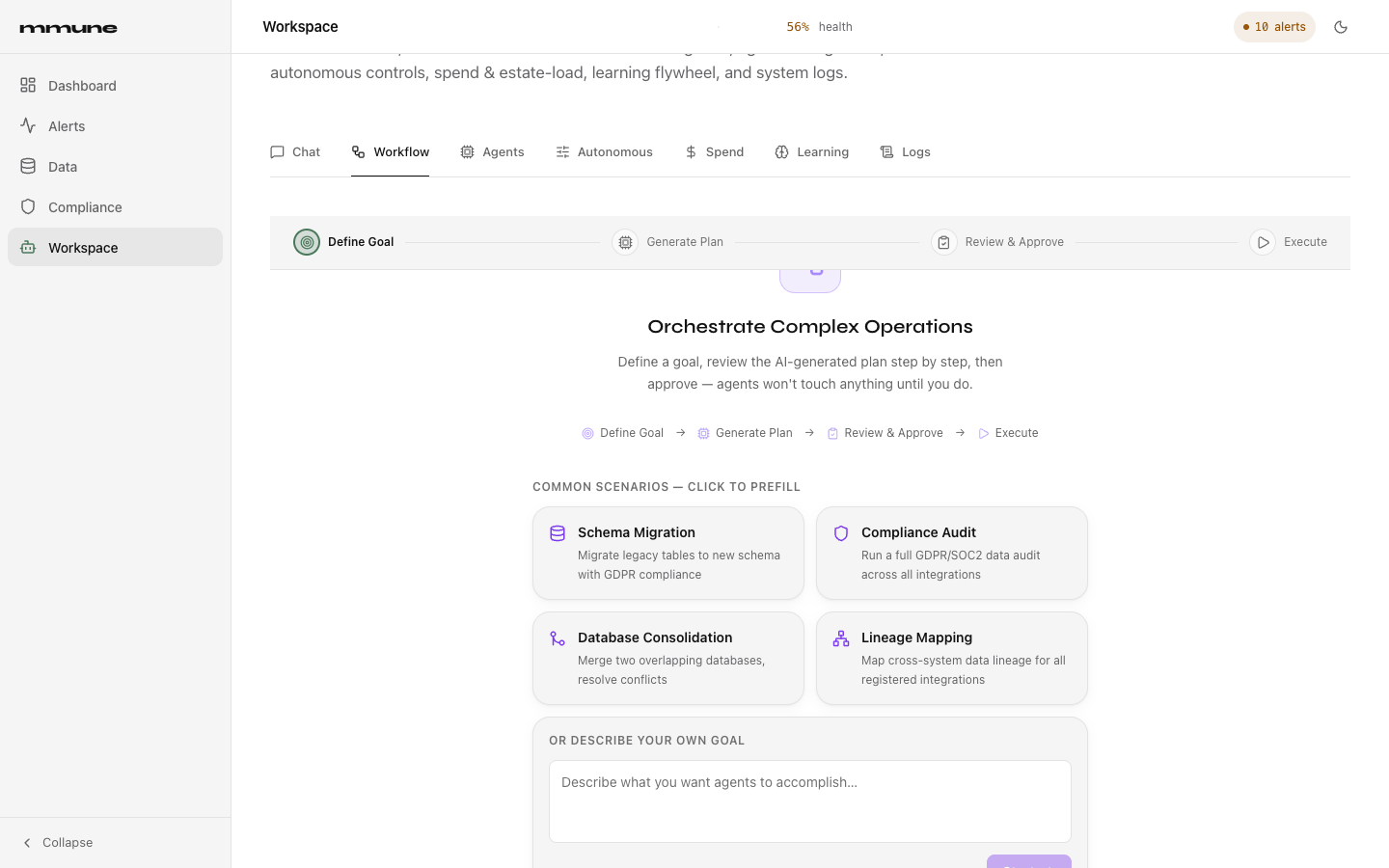
Task: Click the Logs scroll icon
Action: 886,152
